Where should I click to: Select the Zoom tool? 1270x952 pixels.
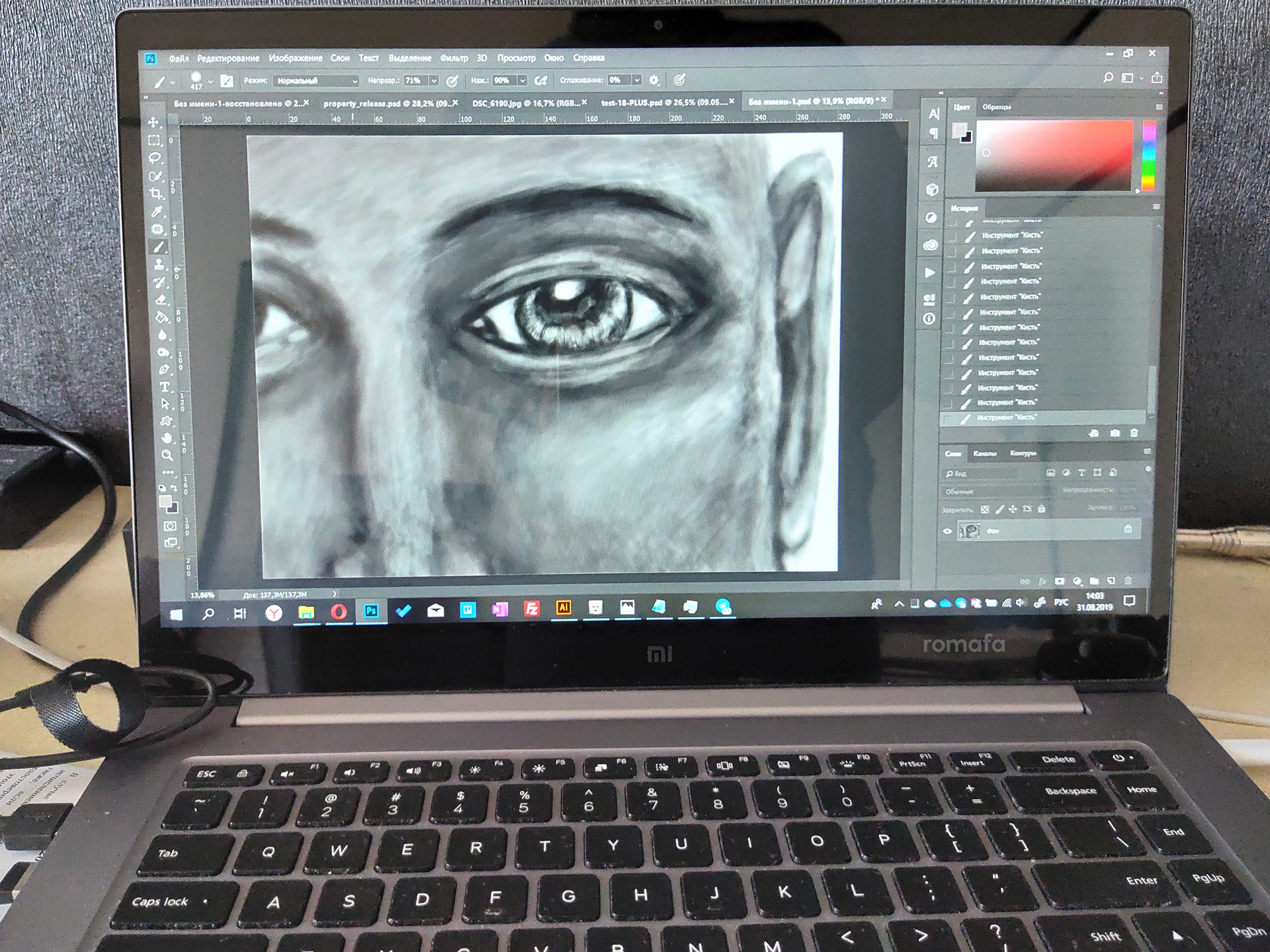(x=167, y=456)
